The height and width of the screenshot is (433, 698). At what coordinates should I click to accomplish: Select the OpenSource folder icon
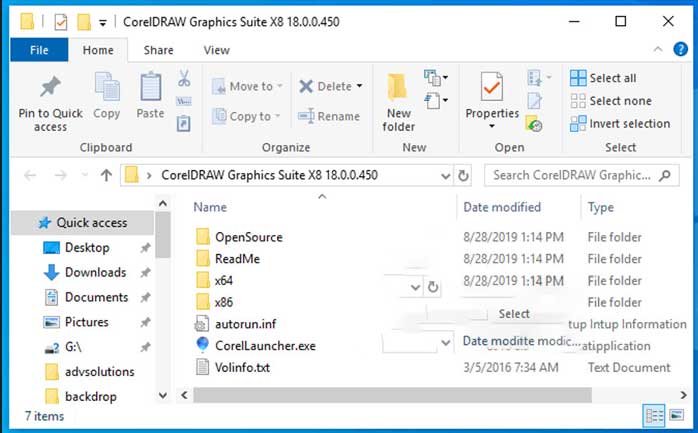(203, 237)
